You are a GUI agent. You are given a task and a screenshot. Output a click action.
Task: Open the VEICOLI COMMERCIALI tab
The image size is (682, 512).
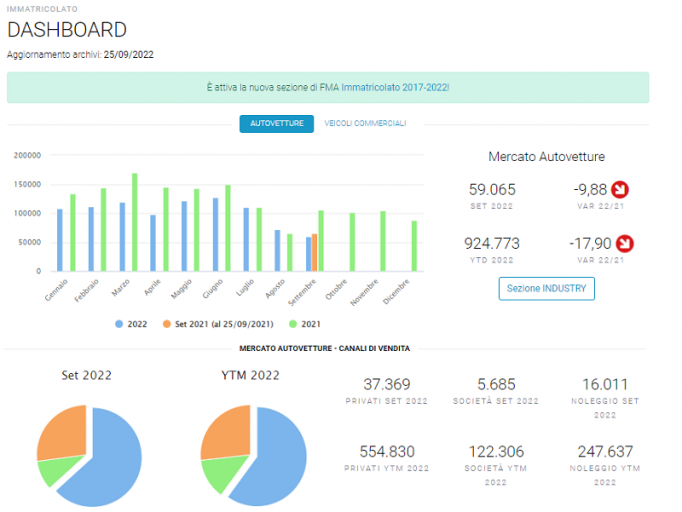365,124
